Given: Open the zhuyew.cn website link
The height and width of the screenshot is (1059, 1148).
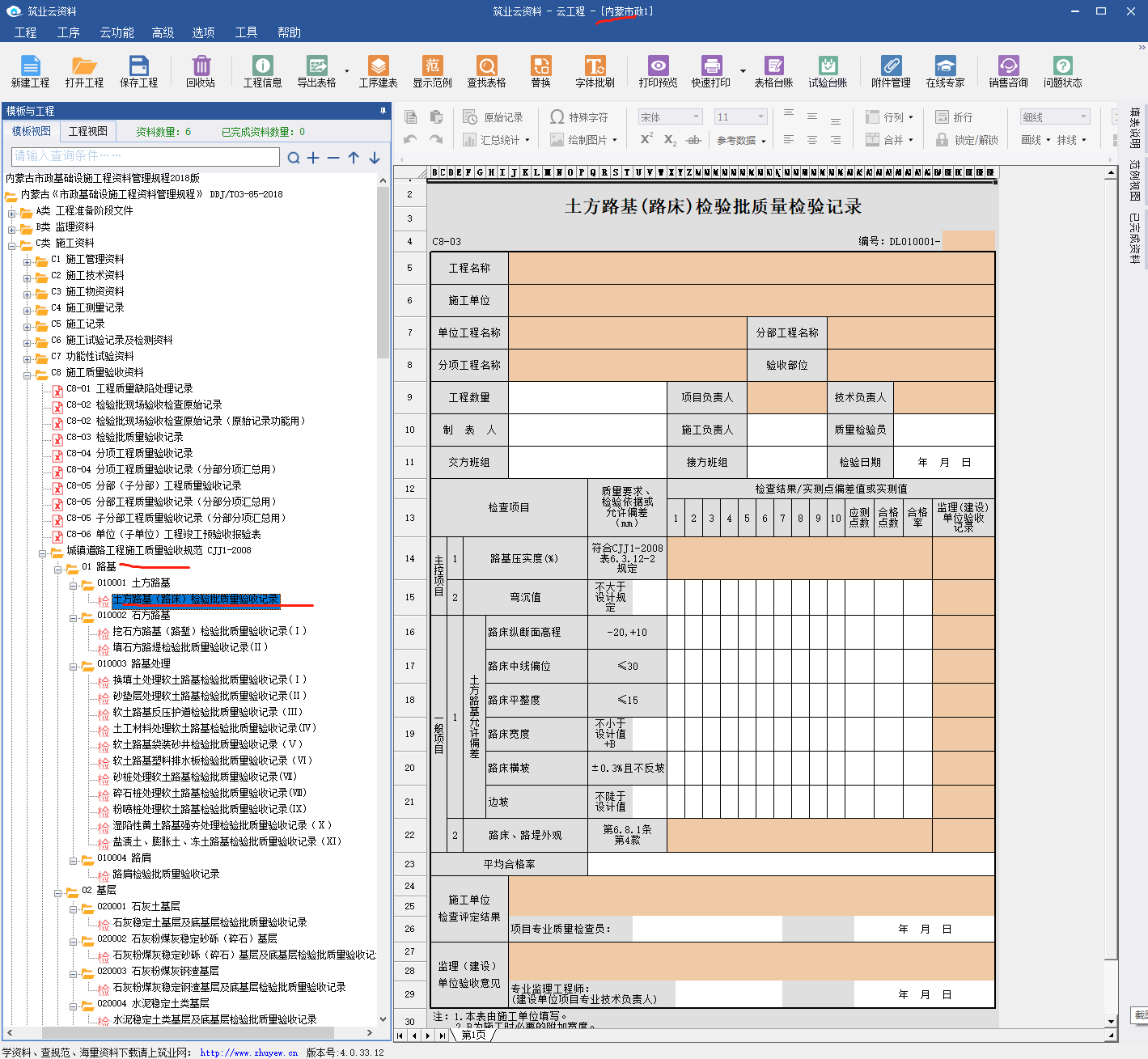Looking at the screenshot, I should click(x=249, y=1053).
